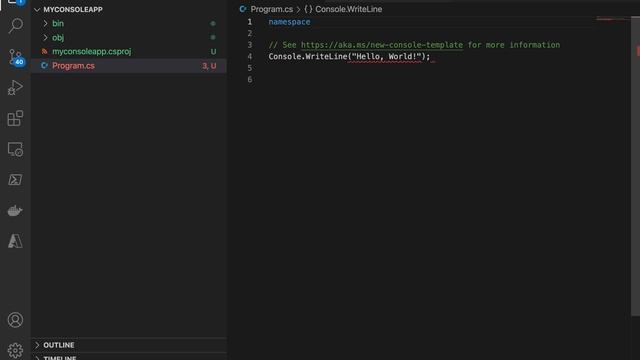Click Console.WriteLine breadcrumb segment

coord(349,9)
